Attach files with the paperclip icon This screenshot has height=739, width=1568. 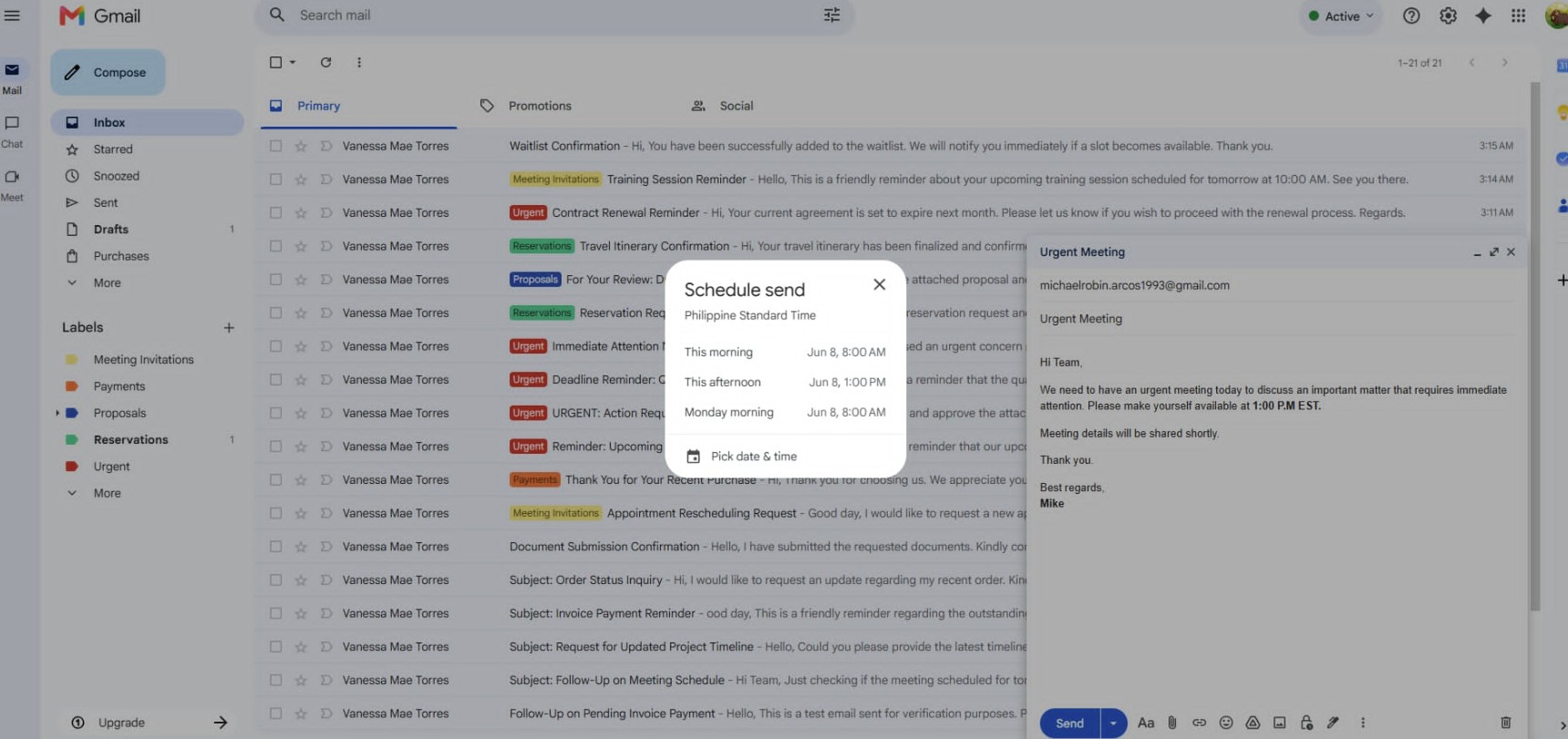[x=1172, y=723]
